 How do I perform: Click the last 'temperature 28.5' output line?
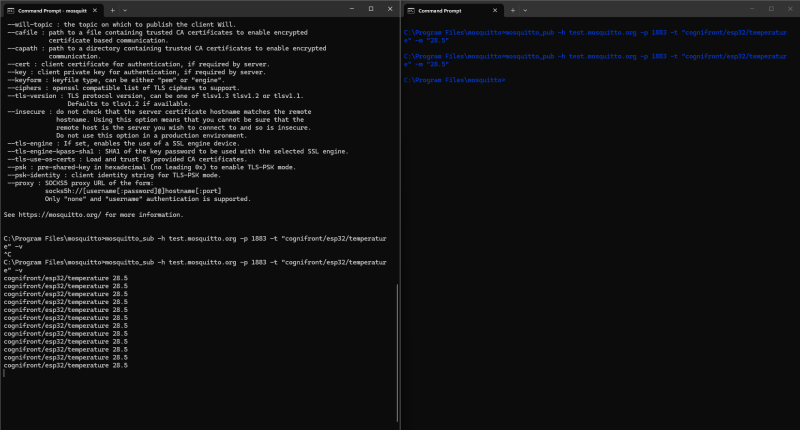coord(65,366)
